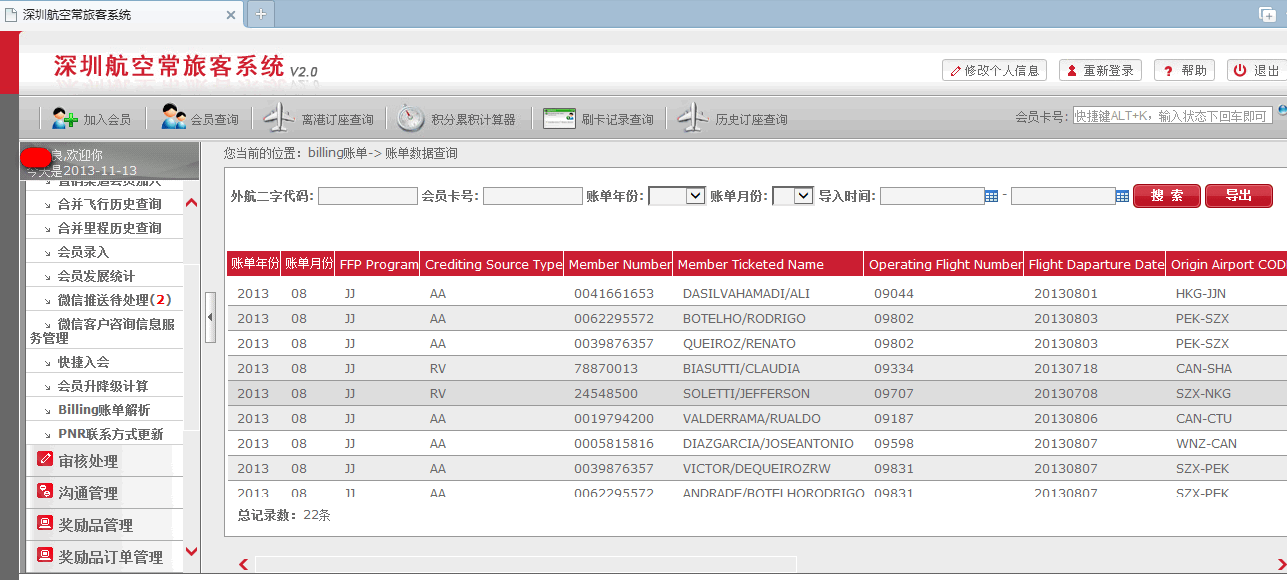Click the Operating Flight Number header
The width and height of the screenshot is (1287, 580).
coord(945,264)
